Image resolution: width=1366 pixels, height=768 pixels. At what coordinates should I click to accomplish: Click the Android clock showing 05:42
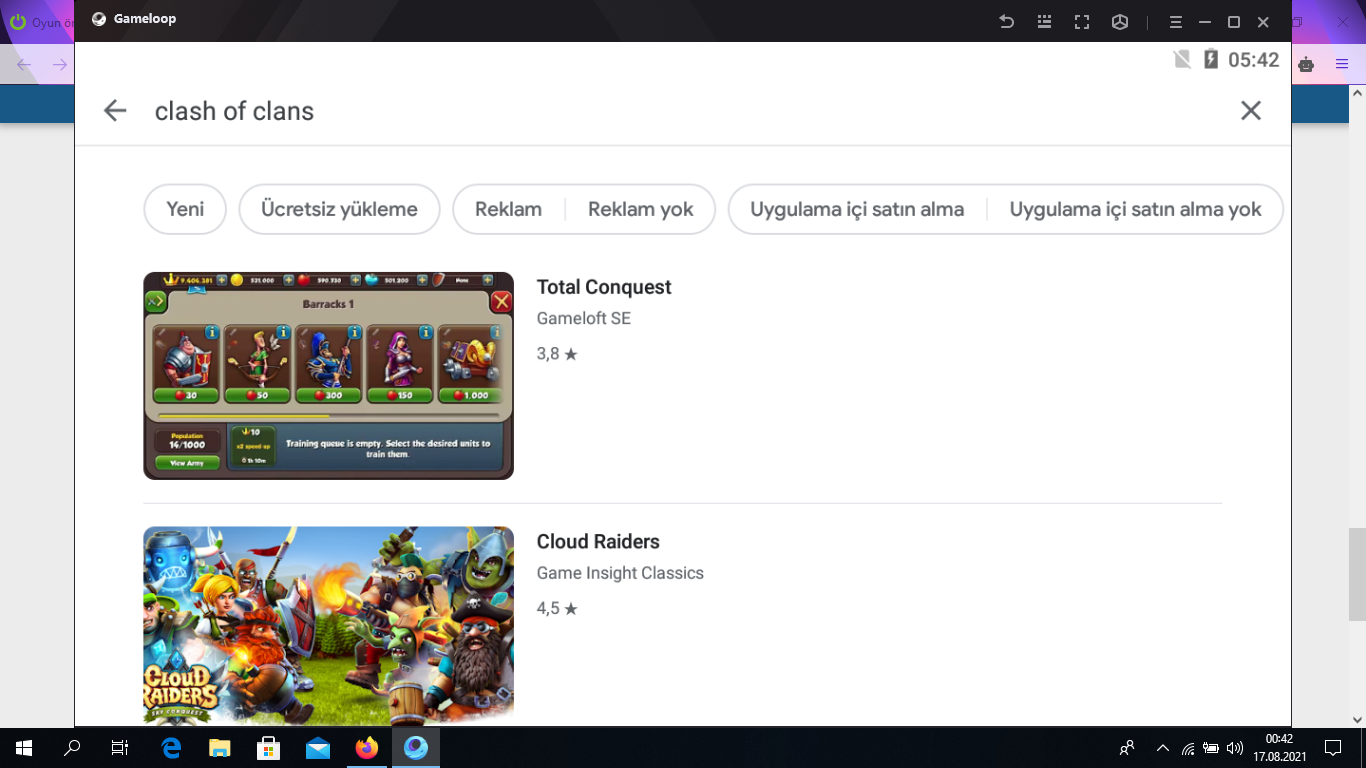(x=1254, y=60)
